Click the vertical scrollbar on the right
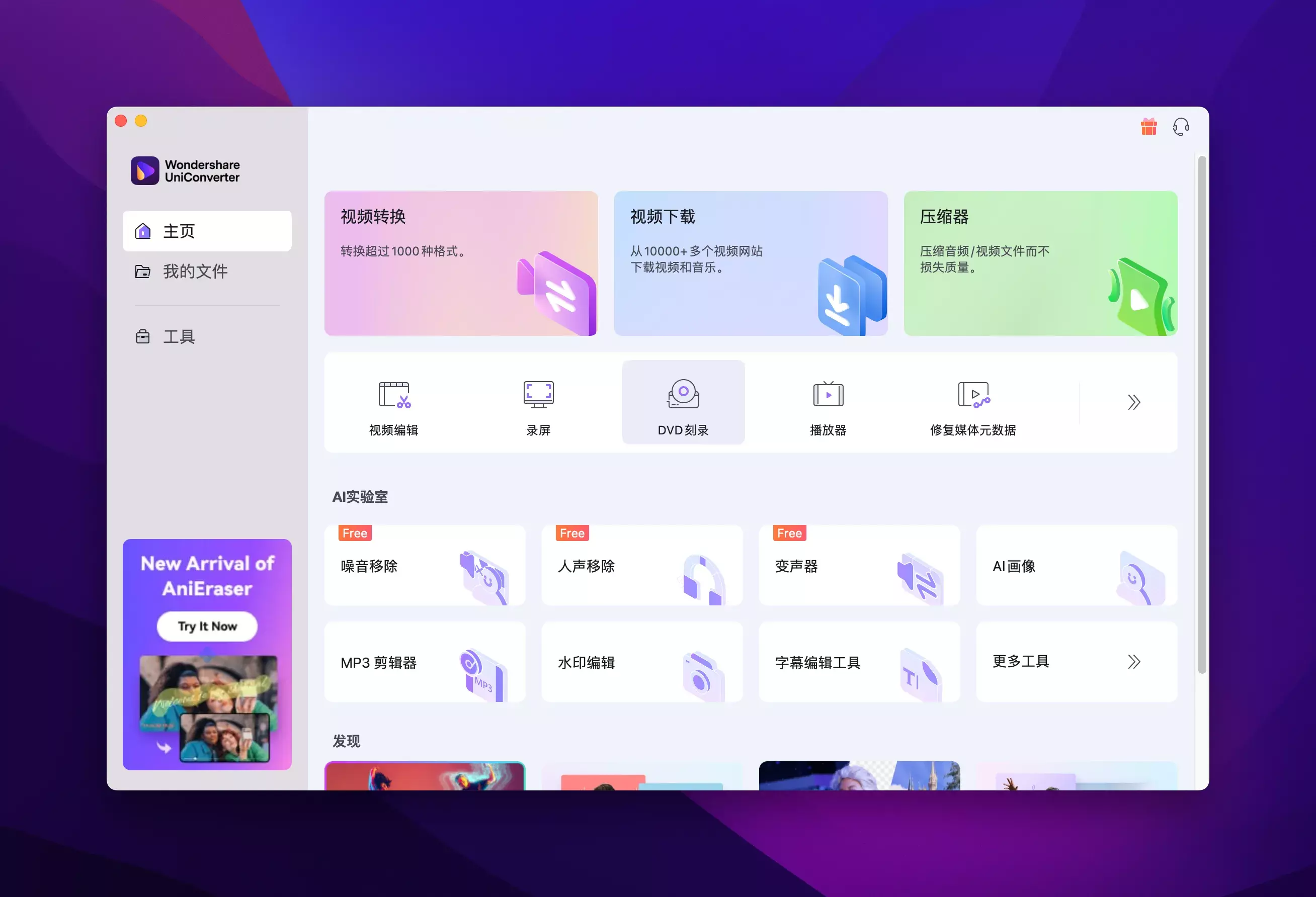This screenshot has height=897, width=1316. click(1202, 414)
